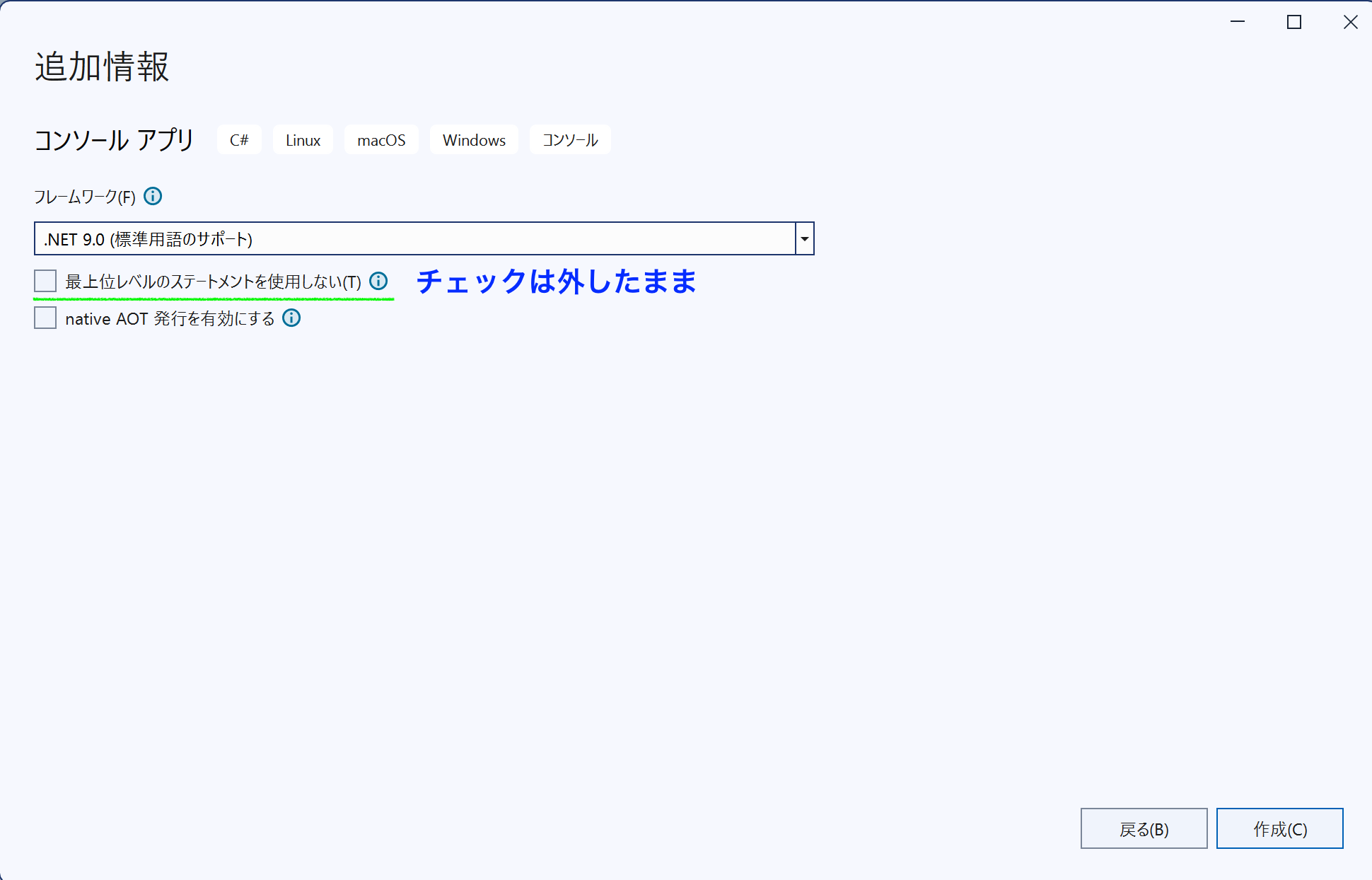Minimize the dialog window
1372x880 pixels.
pyautogui.click(x=1237, y=22)
